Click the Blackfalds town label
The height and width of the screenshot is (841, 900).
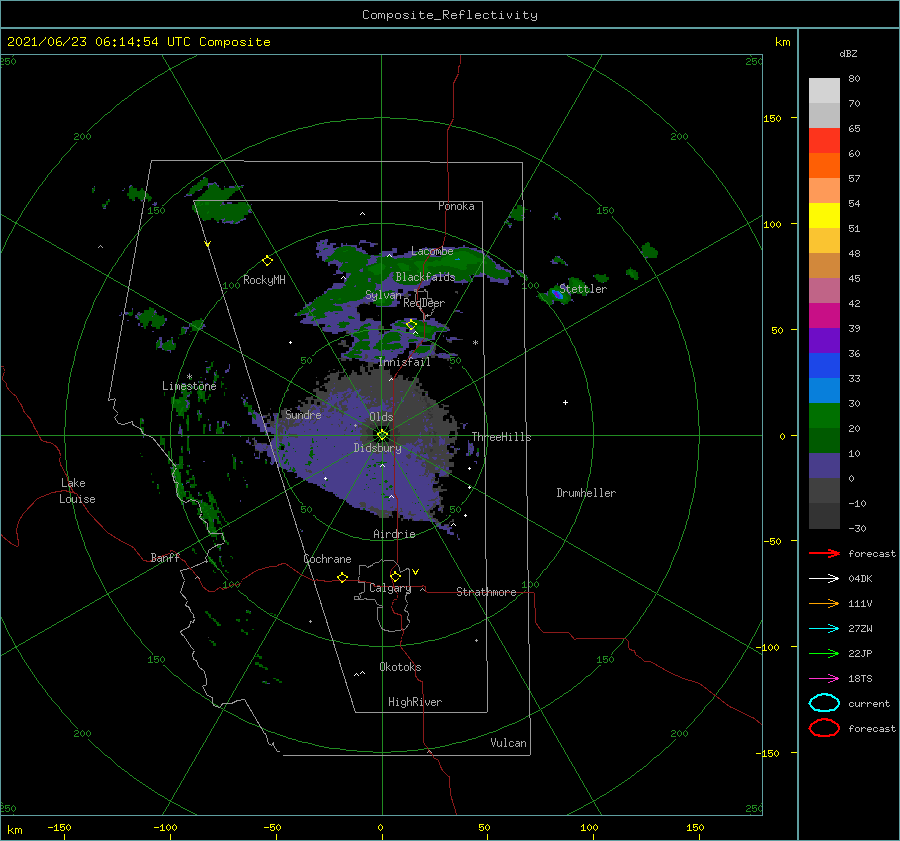tap(425, 277)
